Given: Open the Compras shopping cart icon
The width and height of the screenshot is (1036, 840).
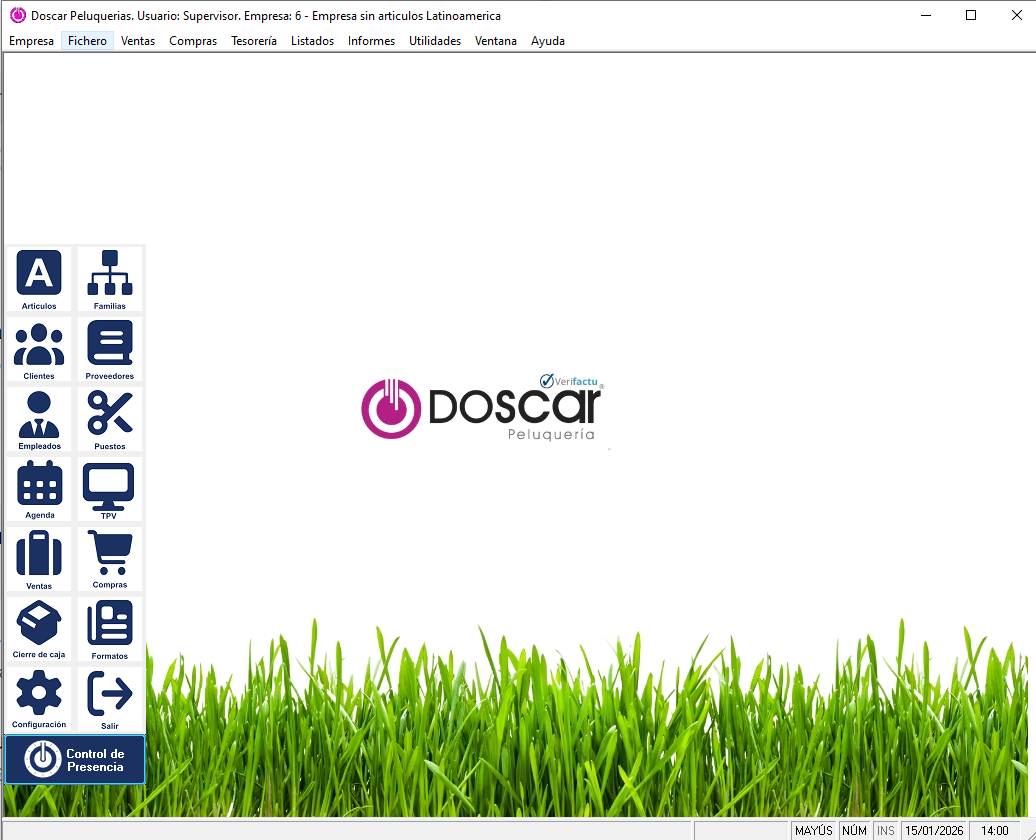Looking at the screenshot, I should click(110, 558).
